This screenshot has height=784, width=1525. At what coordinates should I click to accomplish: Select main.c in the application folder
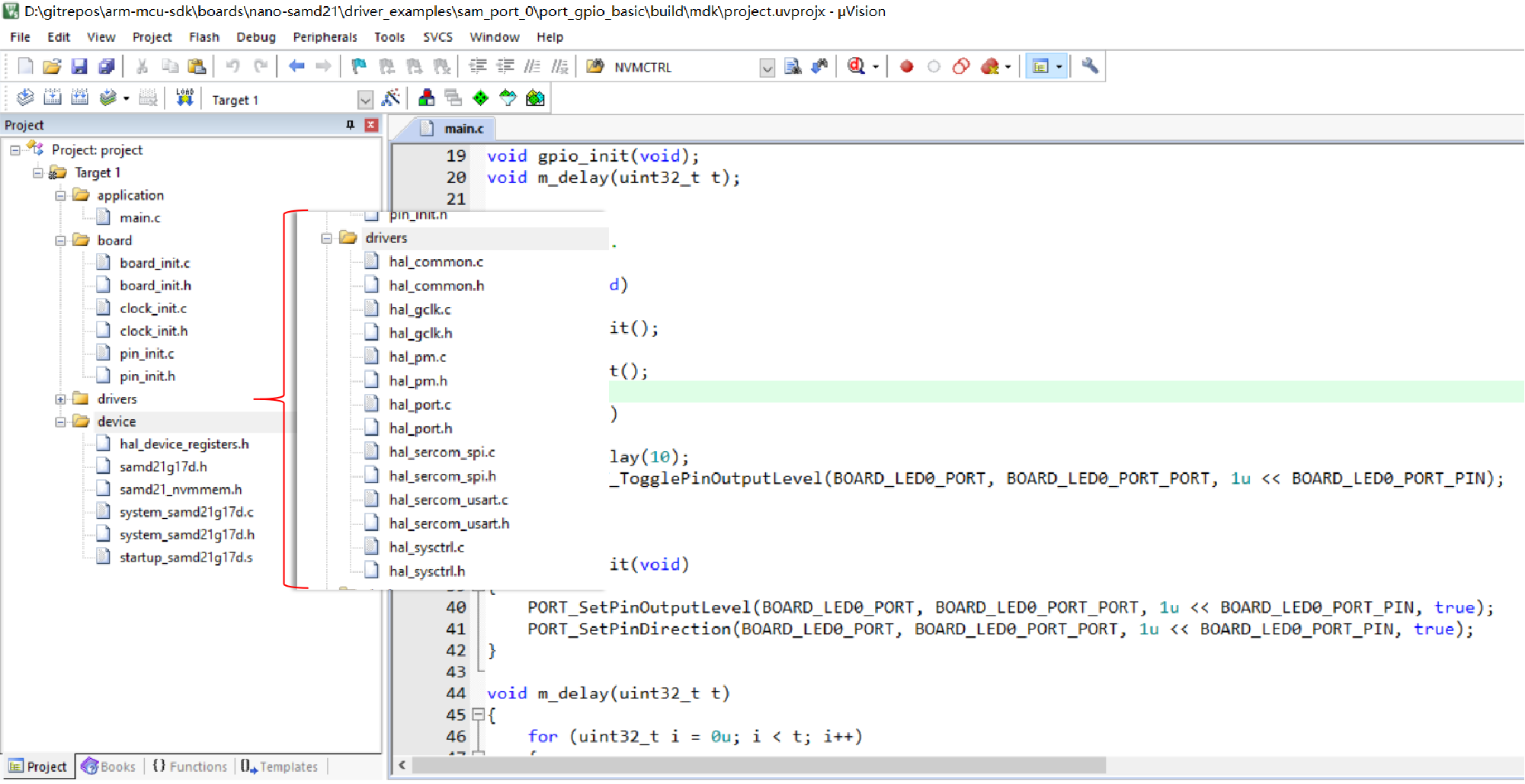pyautogui.click(x=139, y=218)
